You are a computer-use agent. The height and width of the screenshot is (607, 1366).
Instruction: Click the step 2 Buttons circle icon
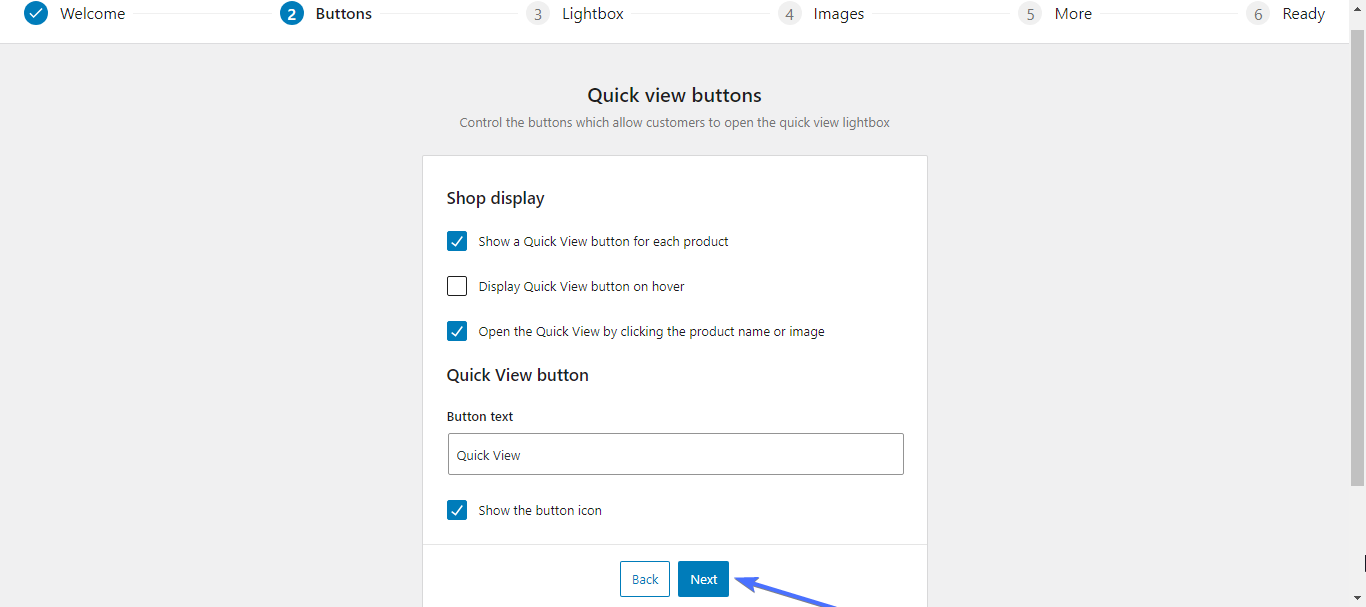pyautogui.click(x=292, y=14)
